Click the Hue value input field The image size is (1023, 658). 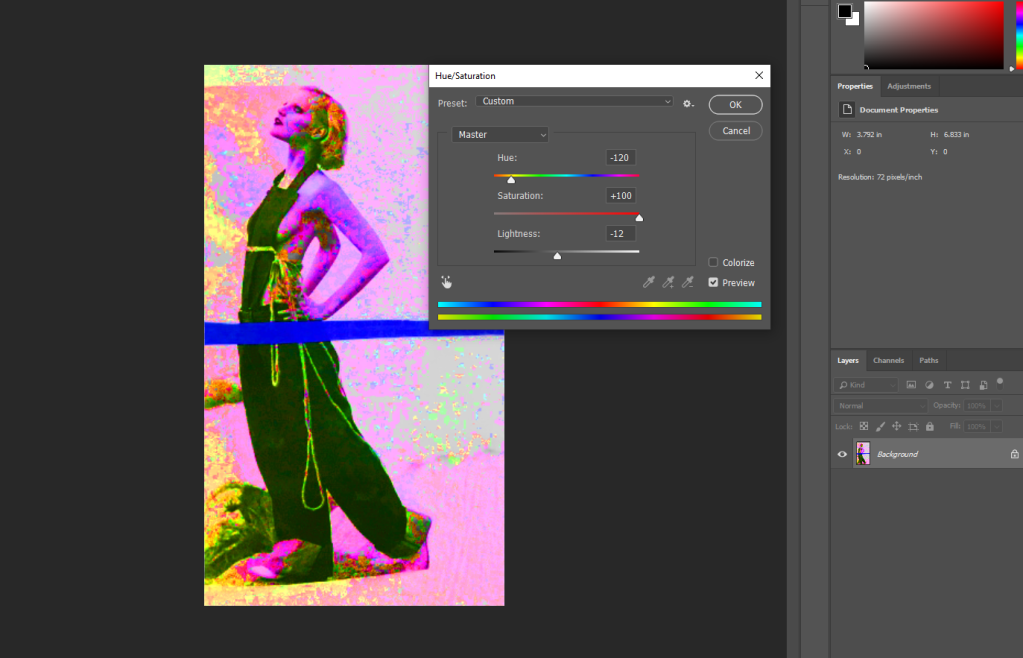(x=620, y=158)
